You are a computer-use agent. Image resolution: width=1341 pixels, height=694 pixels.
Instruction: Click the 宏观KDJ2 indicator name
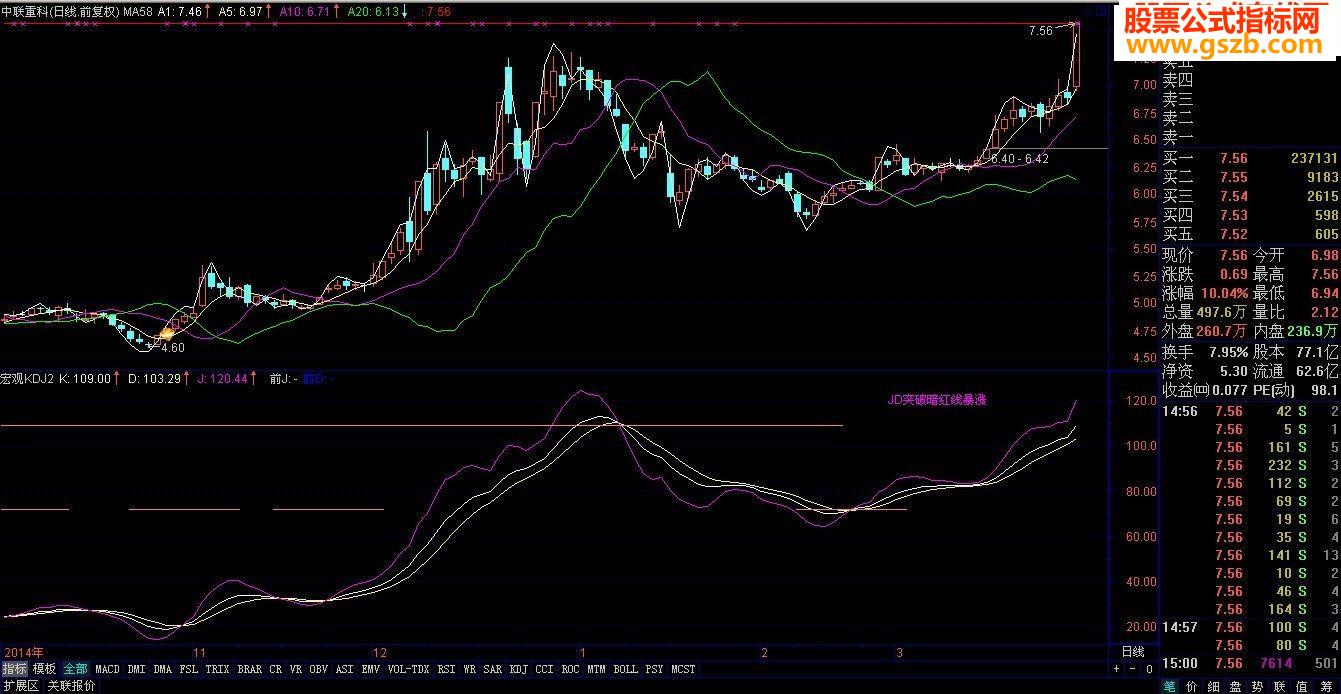pyautogui.click(x=28, y=379)
